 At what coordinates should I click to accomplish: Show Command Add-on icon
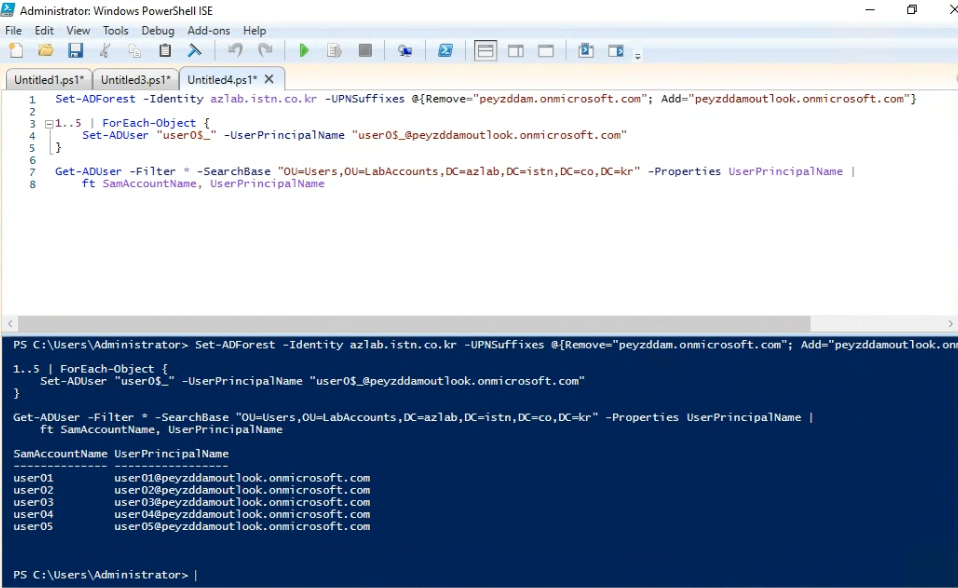[x=616, y=51]
